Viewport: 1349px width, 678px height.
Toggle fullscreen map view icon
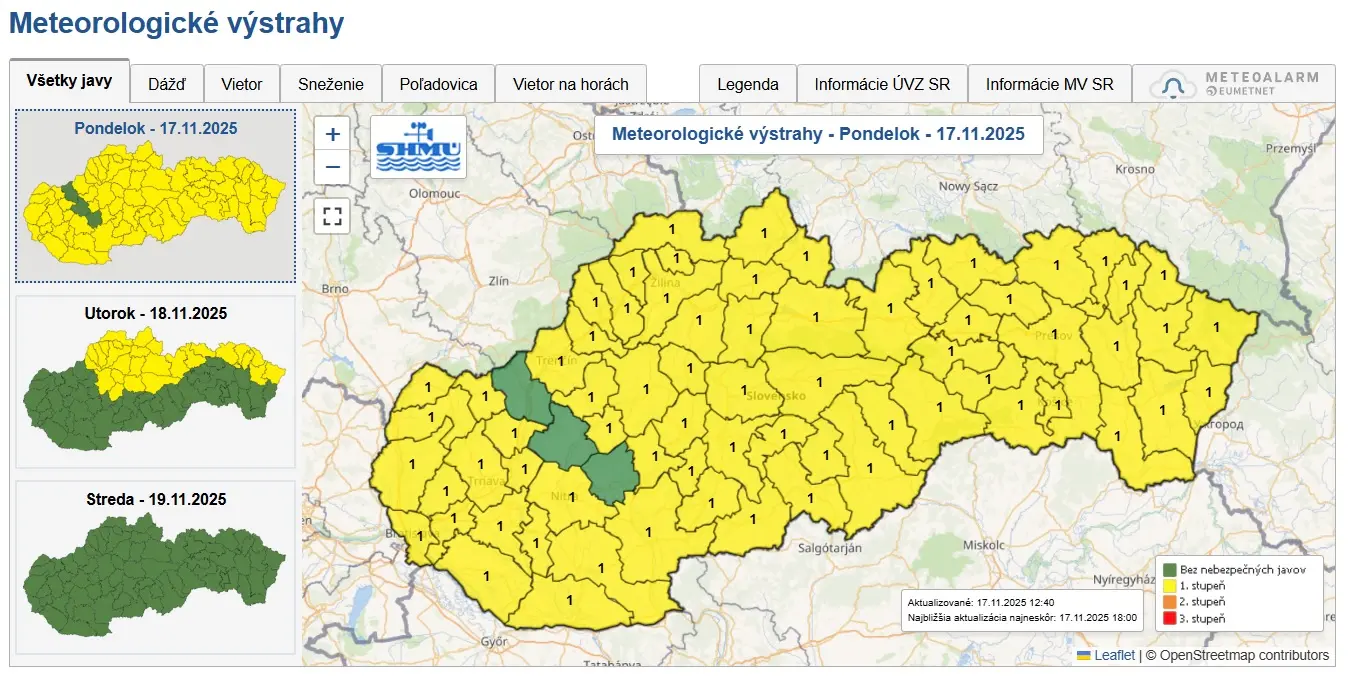point(332,216)
